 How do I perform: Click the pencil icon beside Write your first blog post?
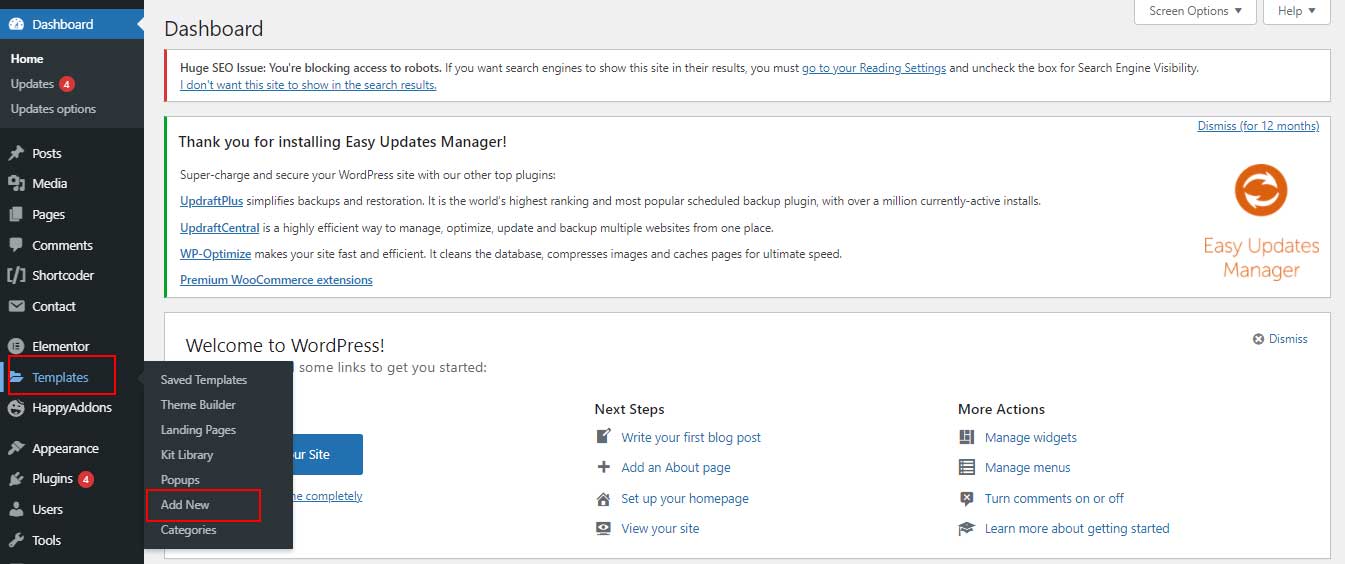pos(603,437)
